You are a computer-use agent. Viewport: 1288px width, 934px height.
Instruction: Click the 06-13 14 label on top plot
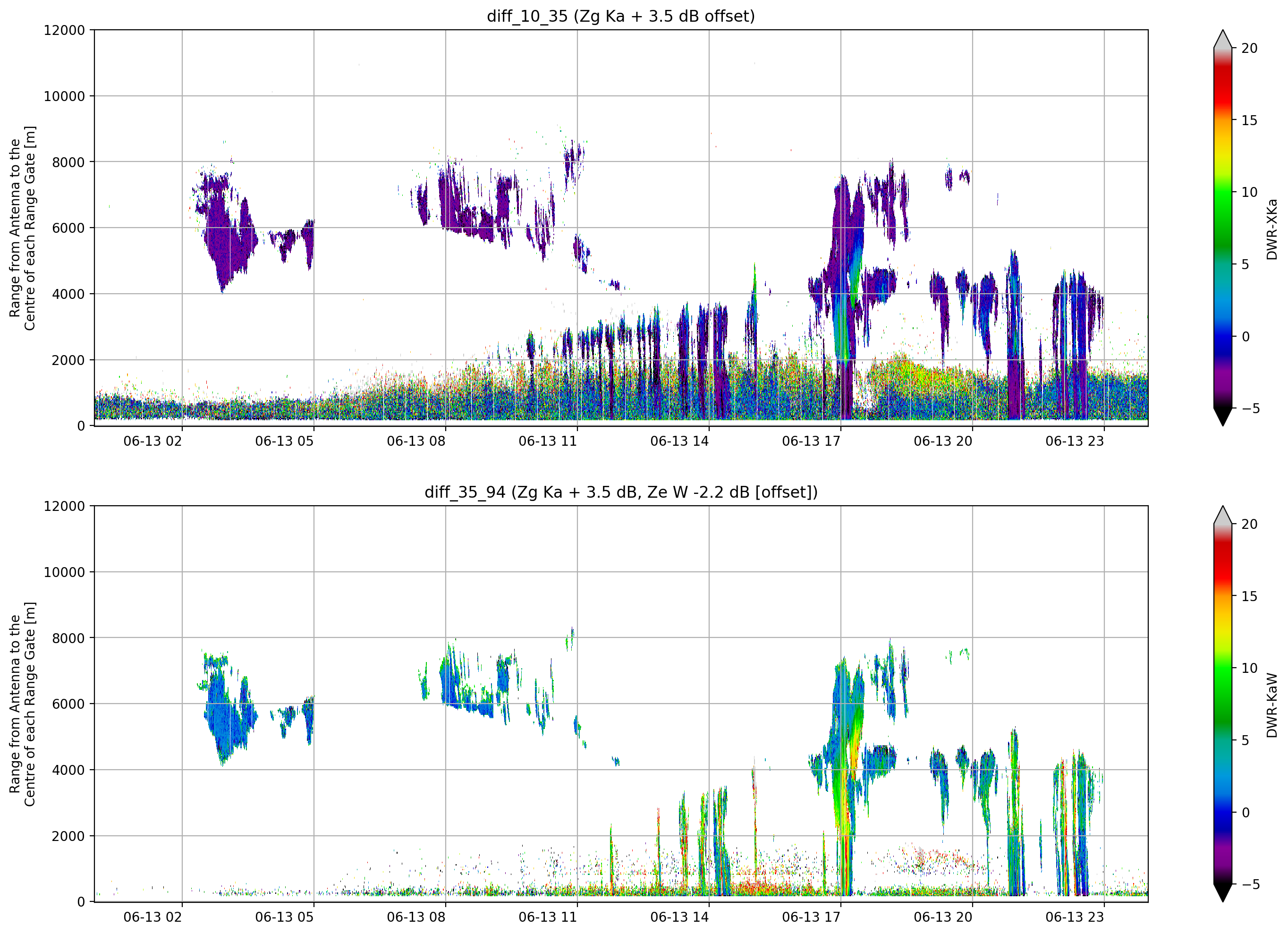tap(680, 442)
